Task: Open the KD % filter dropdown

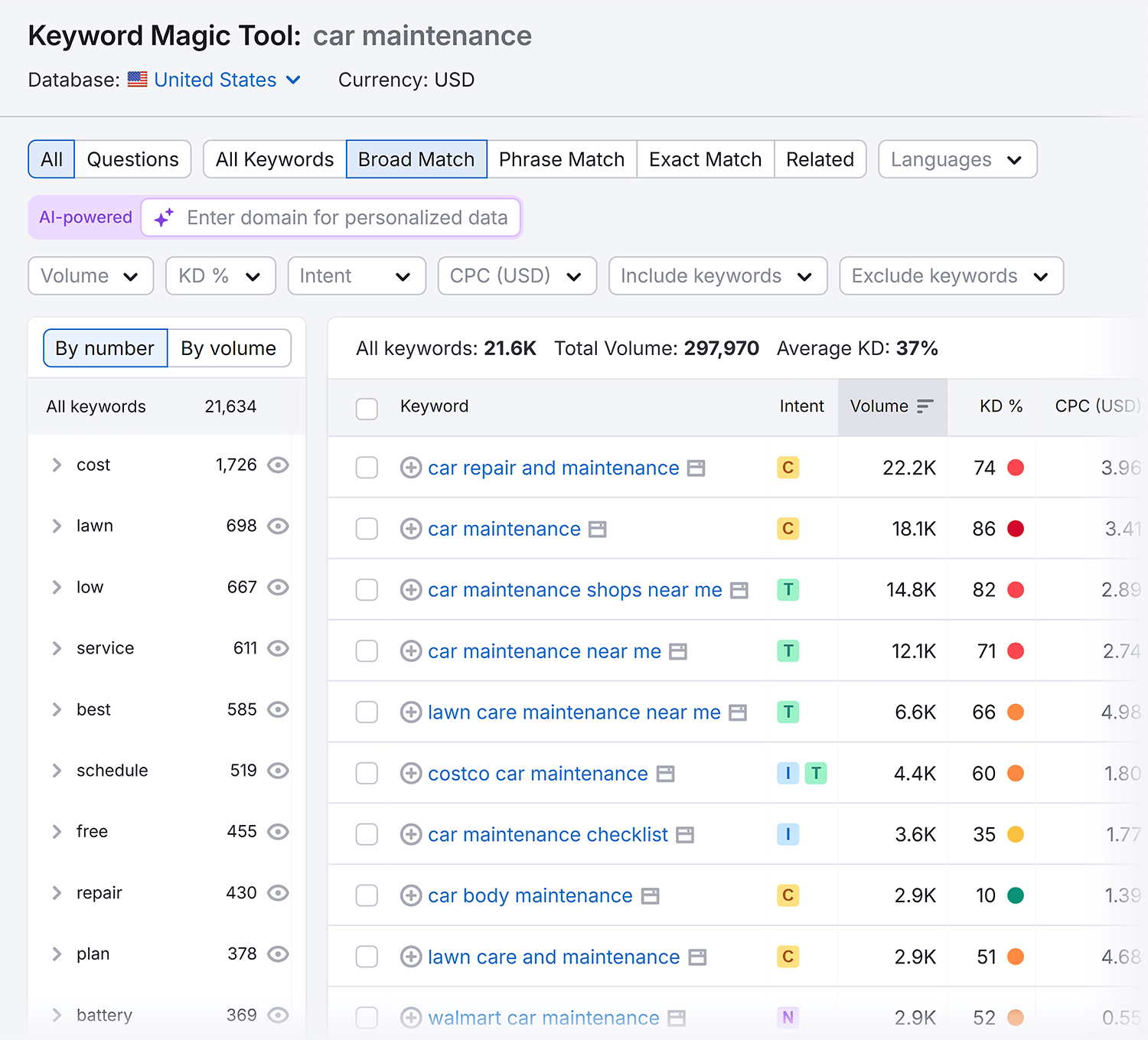Action: pos(220,275)
